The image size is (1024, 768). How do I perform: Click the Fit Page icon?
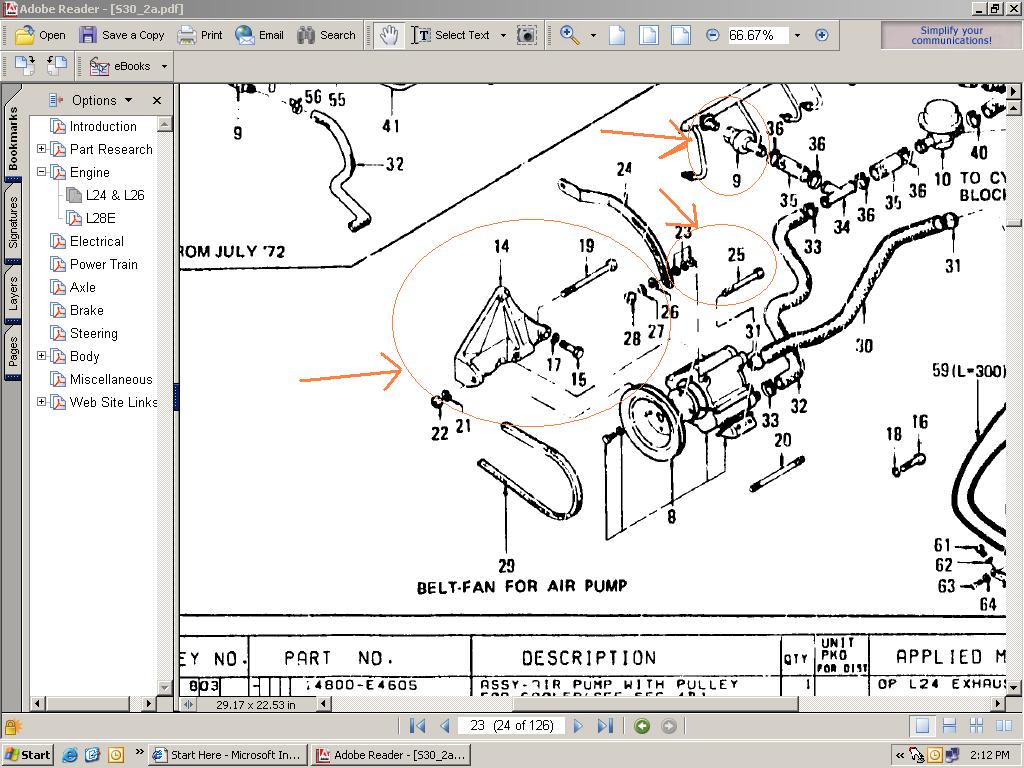(648, 35)
